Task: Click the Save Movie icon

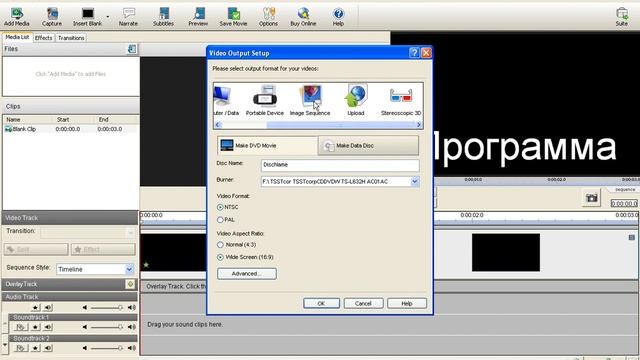Action: [x=233, y=17]
